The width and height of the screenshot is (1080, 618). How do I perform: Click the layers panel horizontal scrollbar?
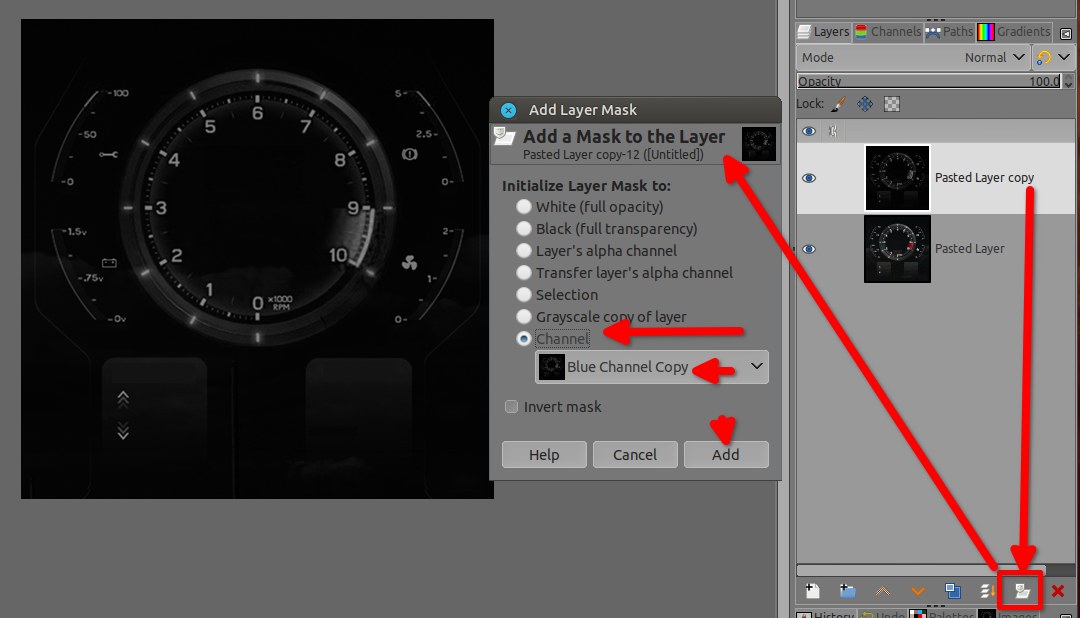(921, 570)
